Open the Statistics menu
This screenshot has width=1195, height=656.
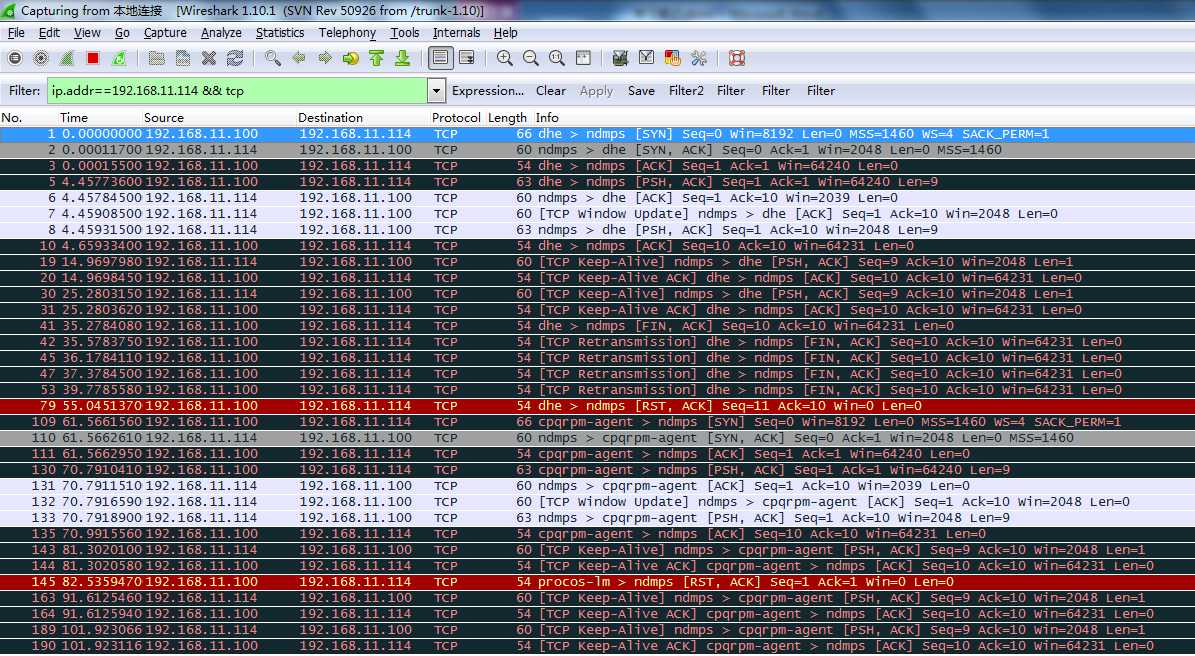[x=280, y=33]
